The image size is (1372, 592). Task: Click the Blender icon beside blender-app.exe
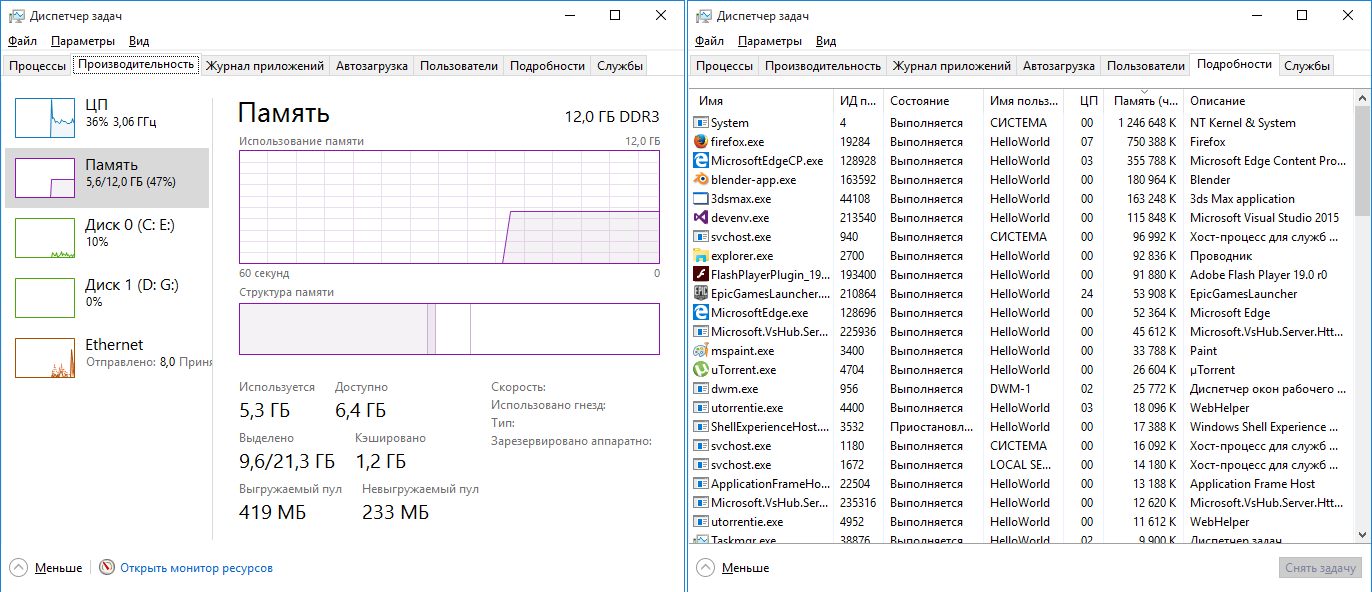point(700,180)
